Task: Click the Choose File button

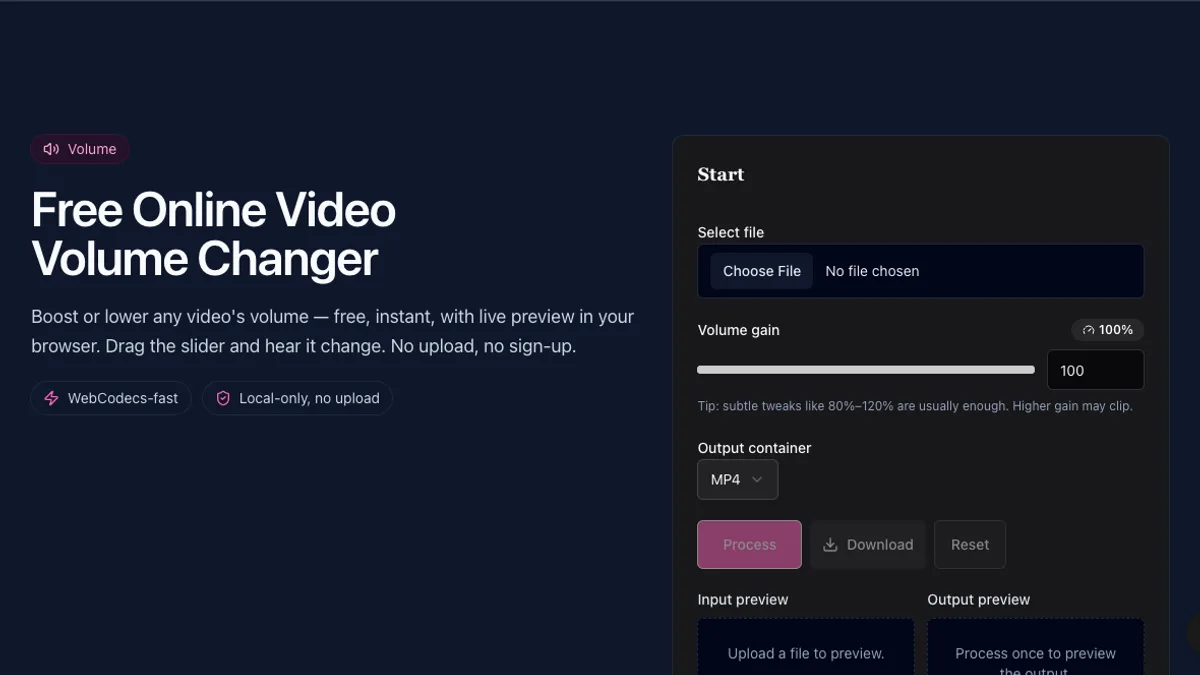Action: (762, 271)
